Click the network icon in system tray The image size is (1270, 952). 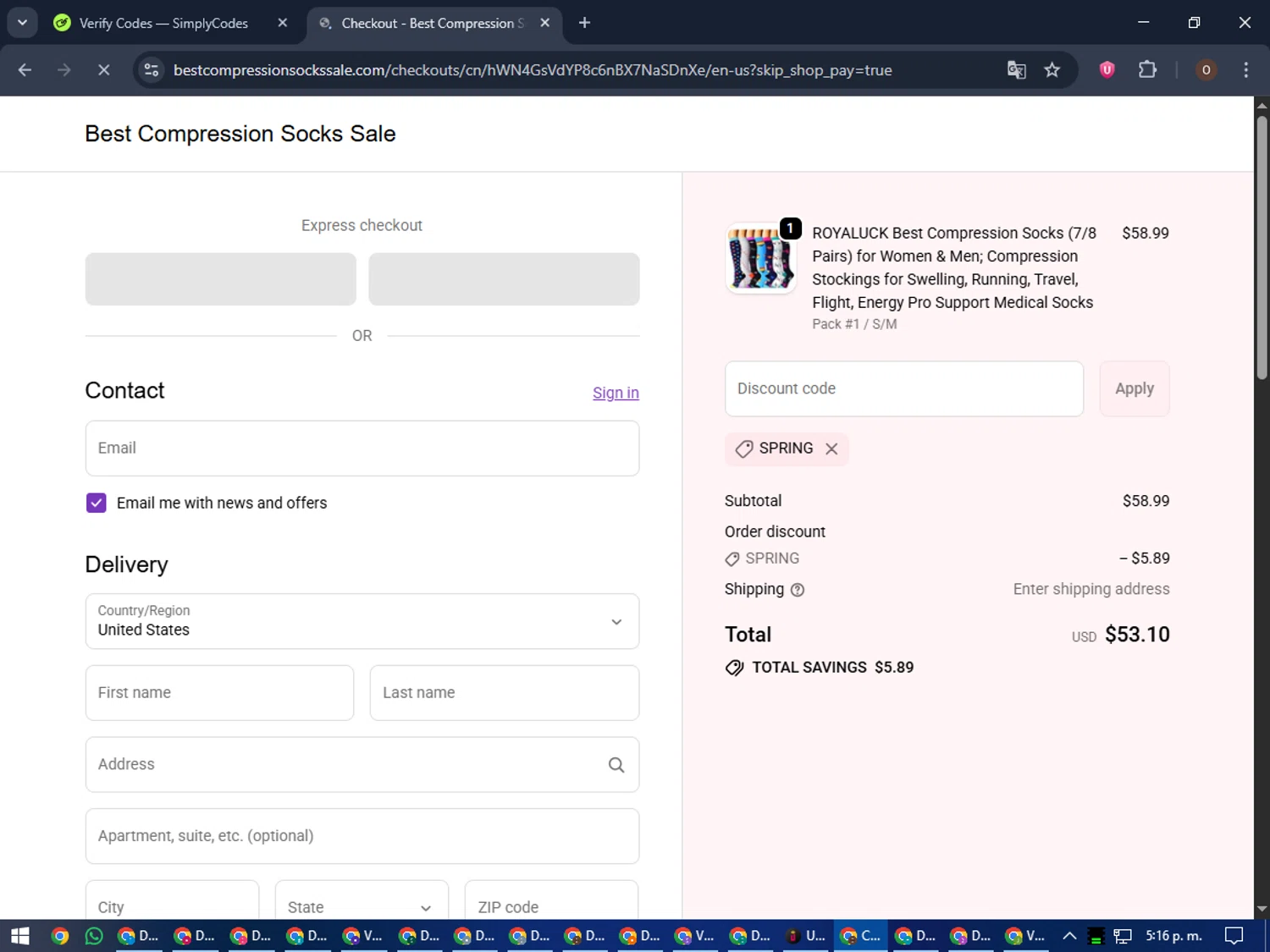[x=1123, y=936]
